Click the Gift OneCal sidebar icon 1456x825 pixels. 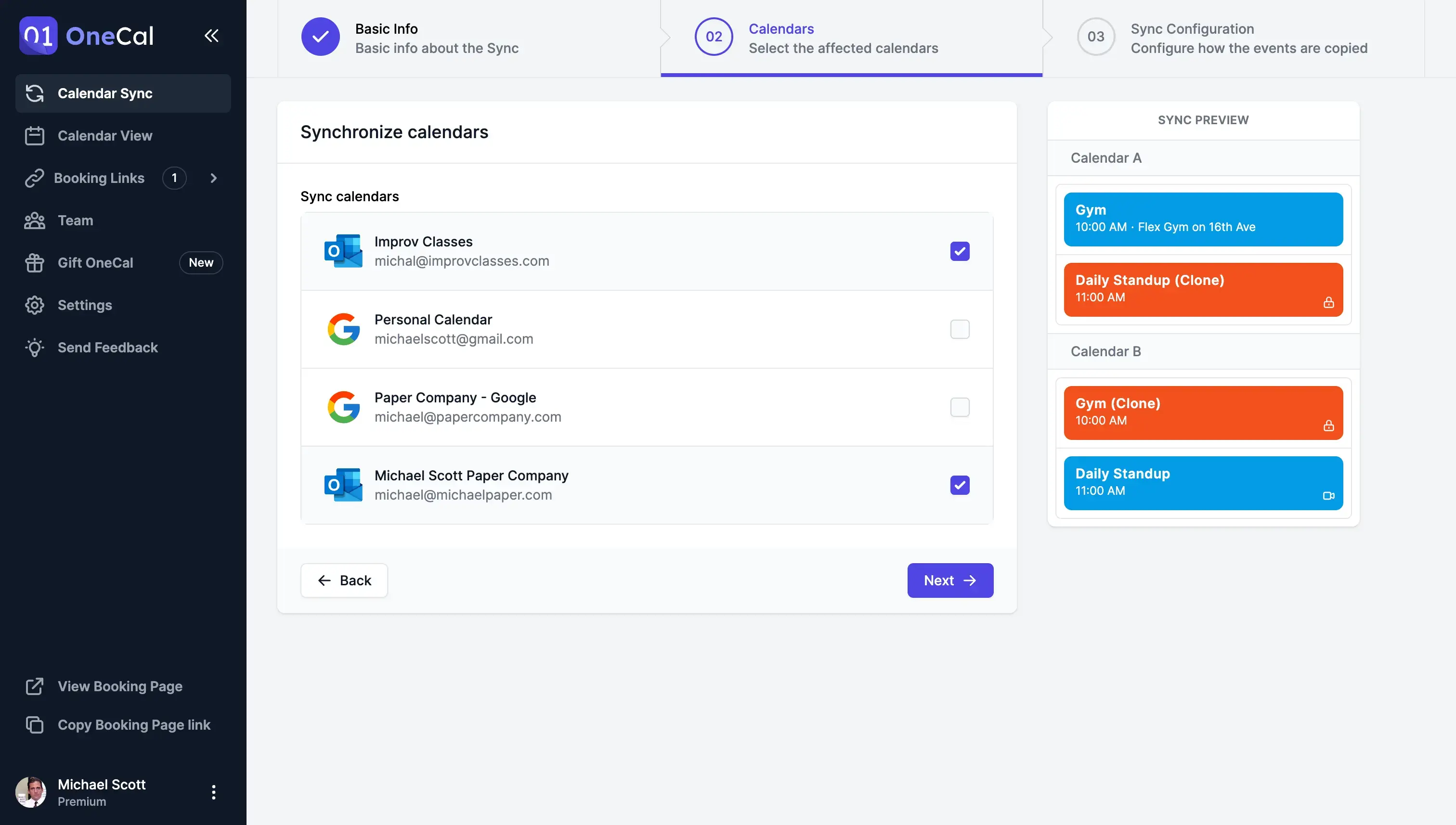(35, 262)
